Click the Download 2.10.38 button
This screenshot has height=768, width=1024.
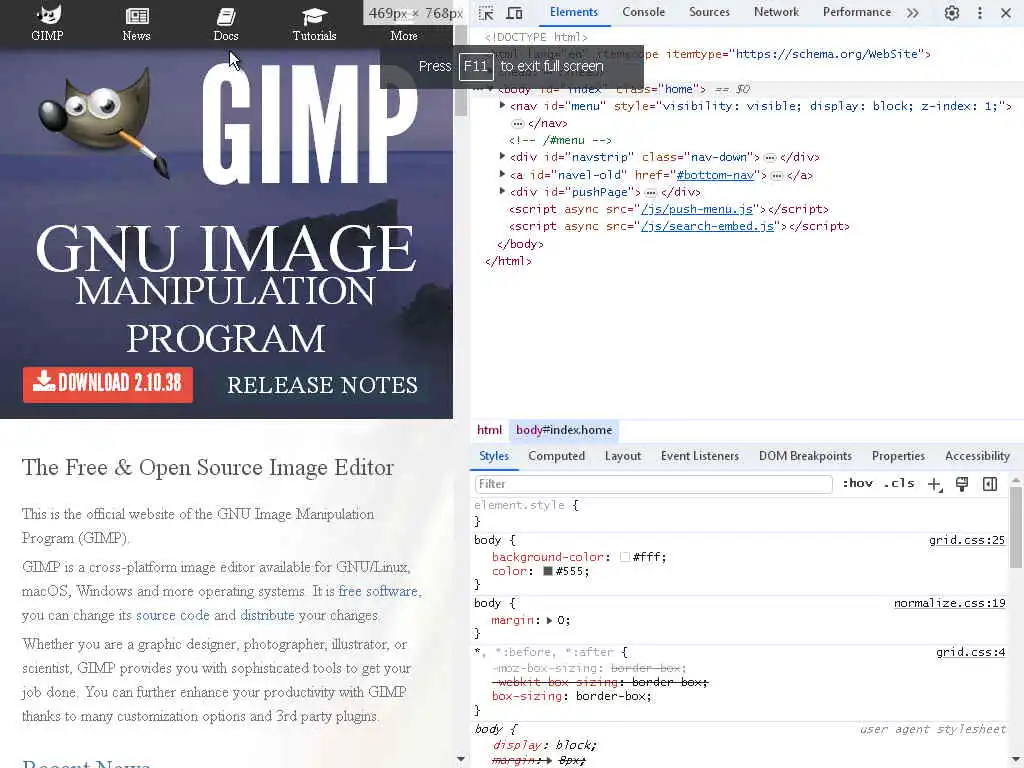pos(108,385)
